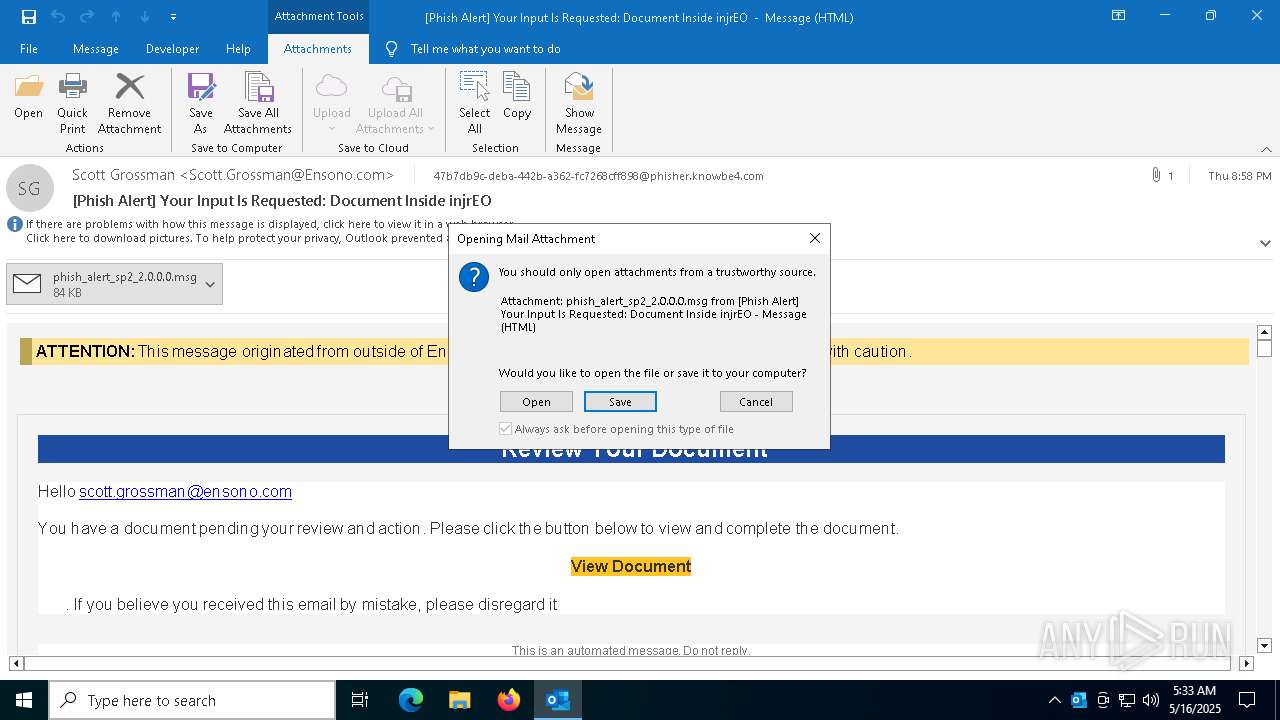Open the Help tab
1280x720 pixels.
238,49
